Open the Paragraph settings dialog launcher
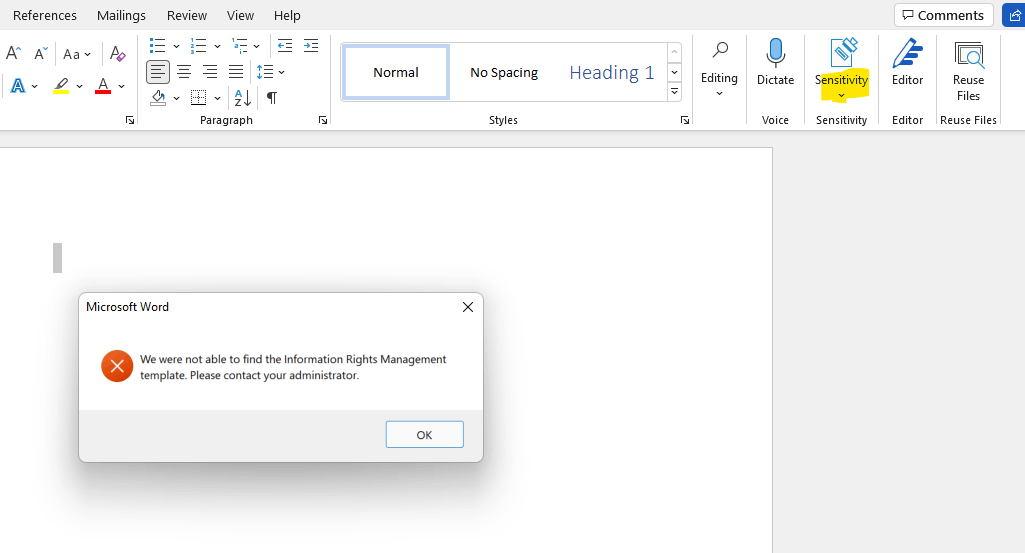The image size is (1025, 553). point(323,120)
